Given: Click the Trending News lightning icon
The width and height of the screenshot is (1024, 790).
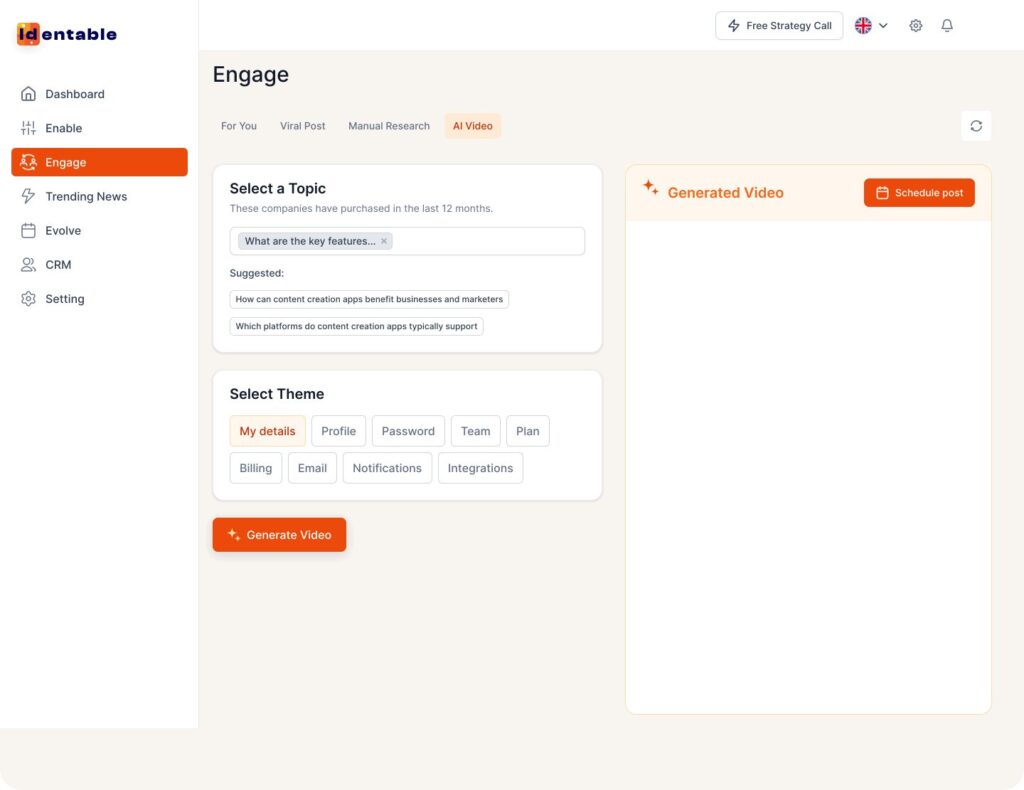Looking at the screenshot, I should (x=28, y=196).
